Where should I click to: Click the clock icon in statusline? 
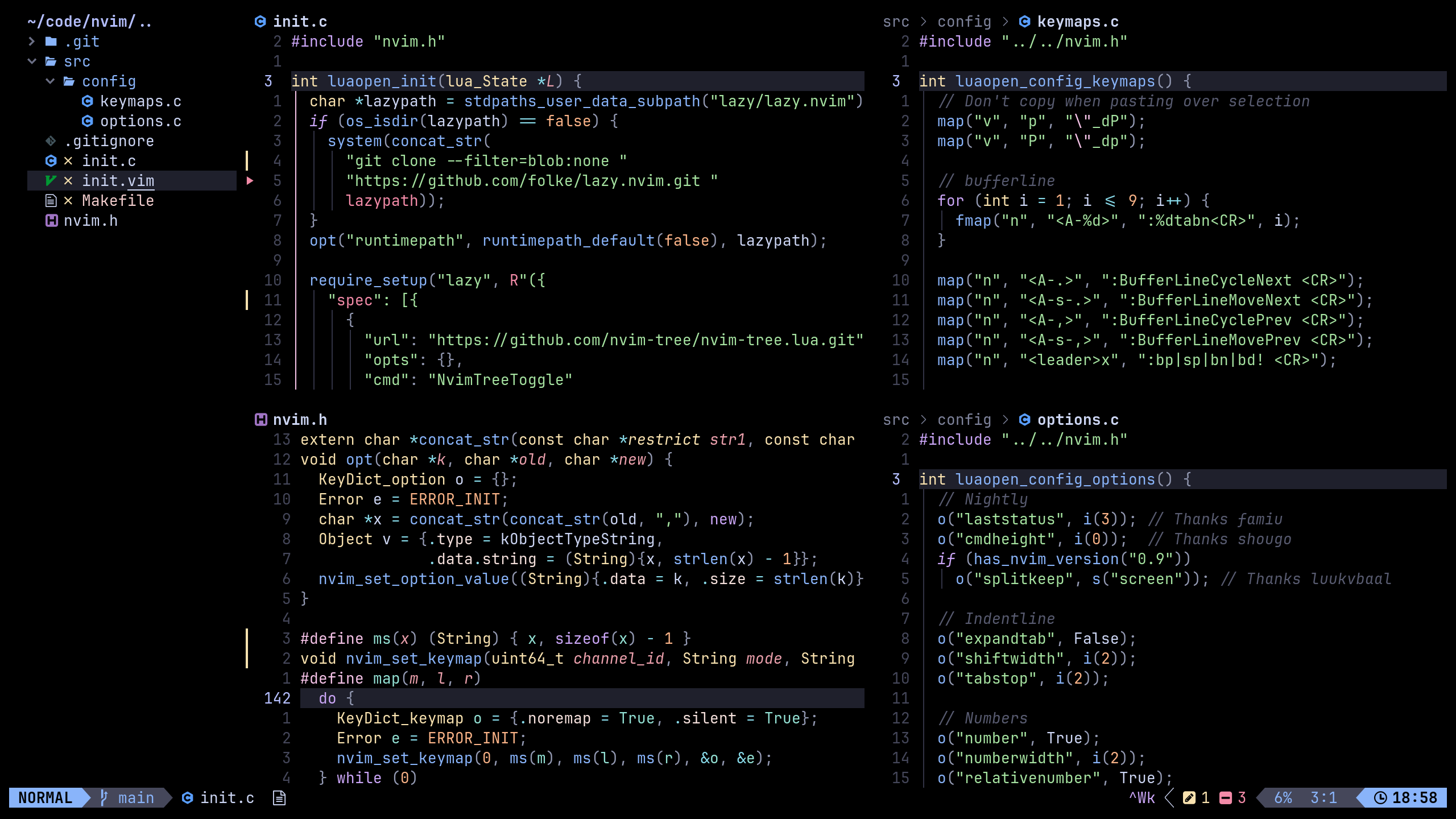[x=1380, y=797]
